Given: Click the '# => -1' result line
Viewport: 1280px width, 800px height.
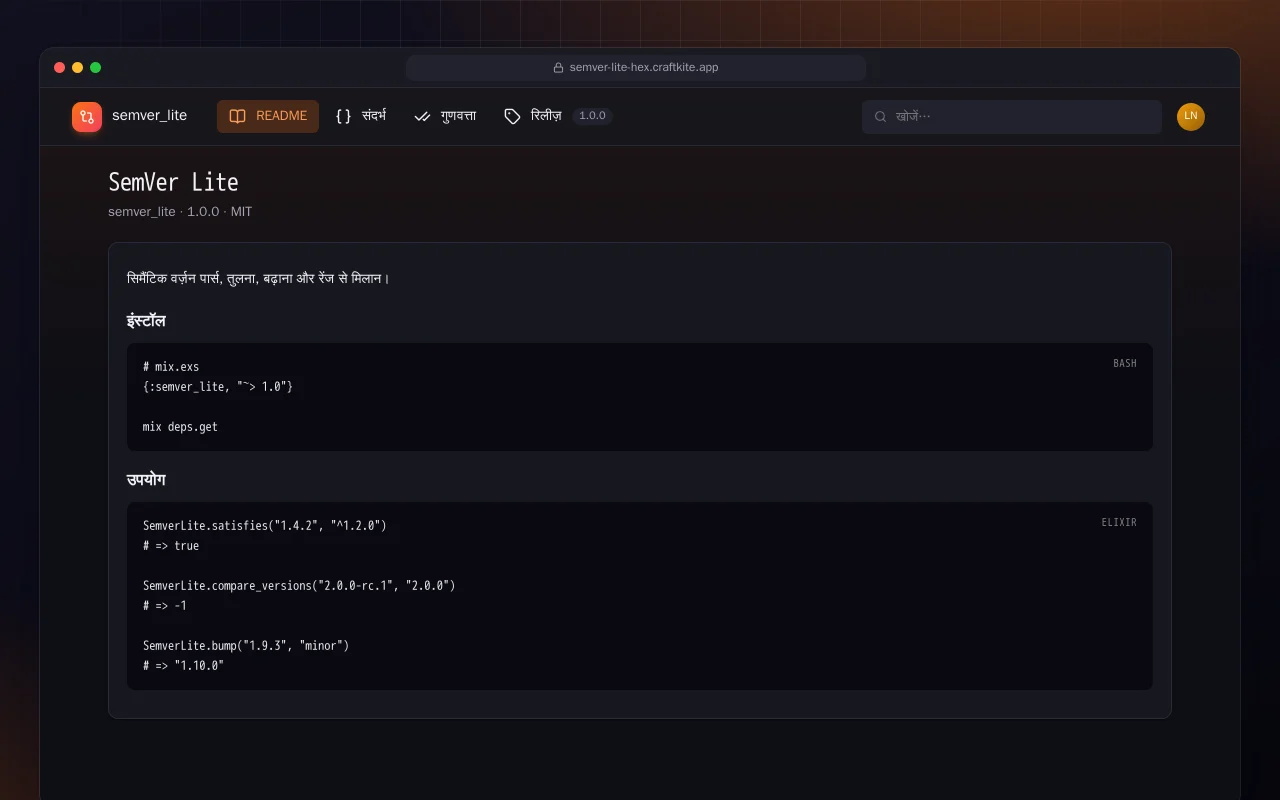Looking at the screenshot, I should [165, 606].
